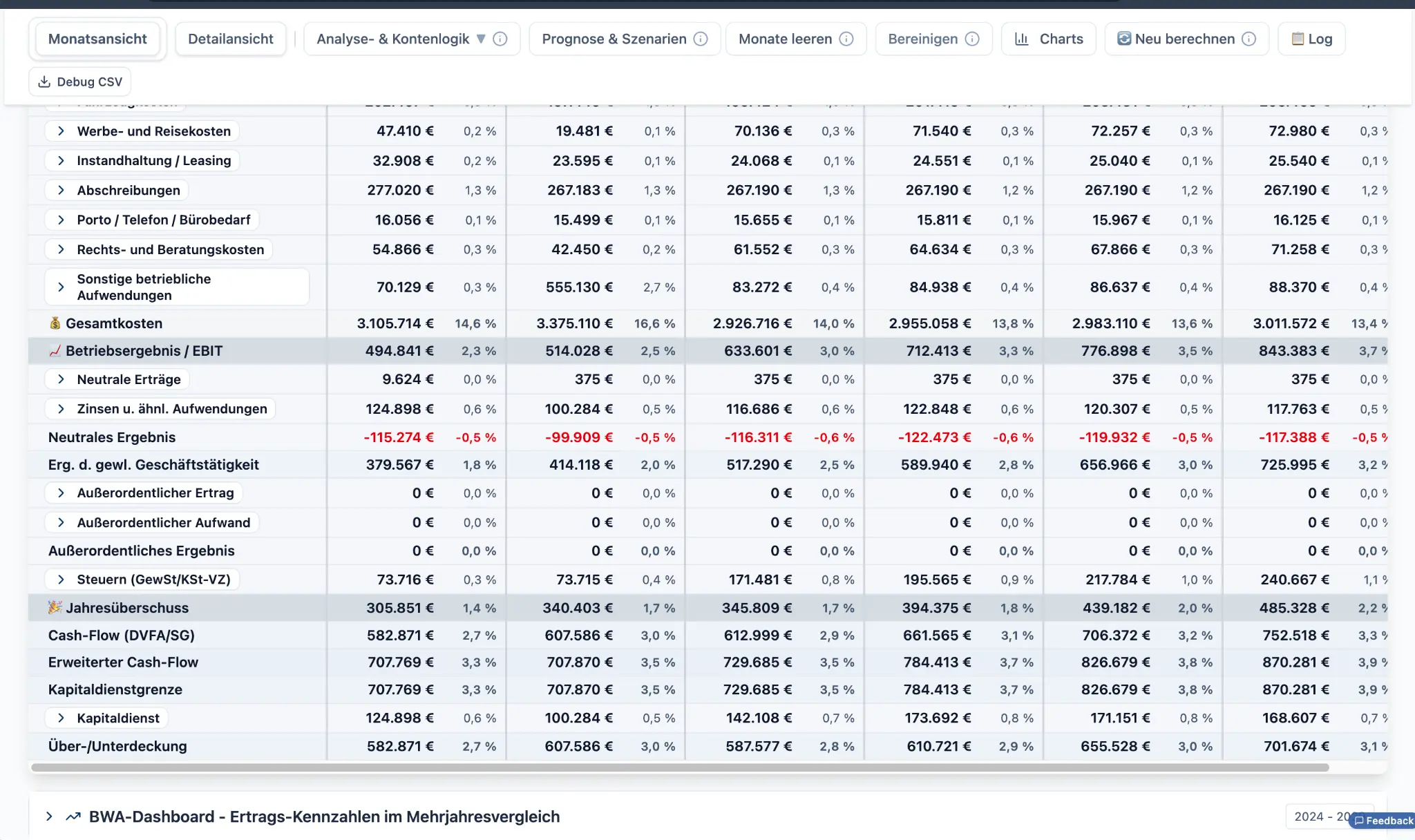The width and height of the screenshot is (1415, 840).
Task: Click info icon next to Prognose & Szenarien
Action: pos(701,39)
